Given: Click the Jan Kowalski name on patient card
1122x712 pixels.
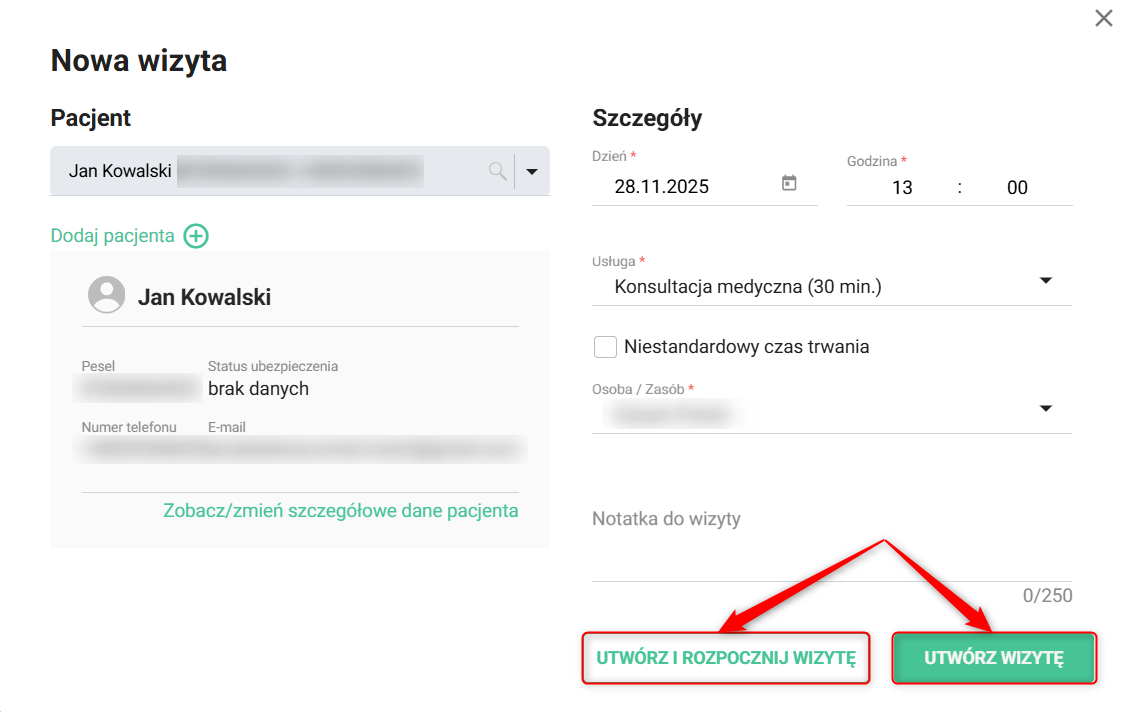Looking at the screenshot, I should [x=204, y=297].
